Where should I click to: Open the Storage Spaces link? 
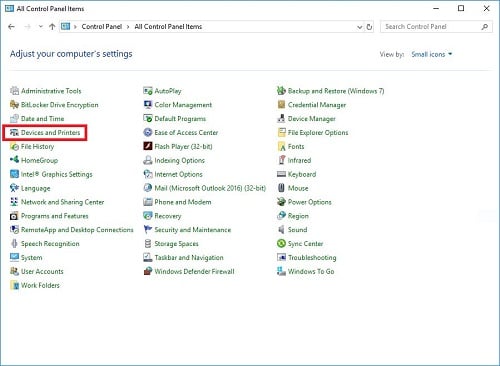pyautogui.click(x=176, y=244)
